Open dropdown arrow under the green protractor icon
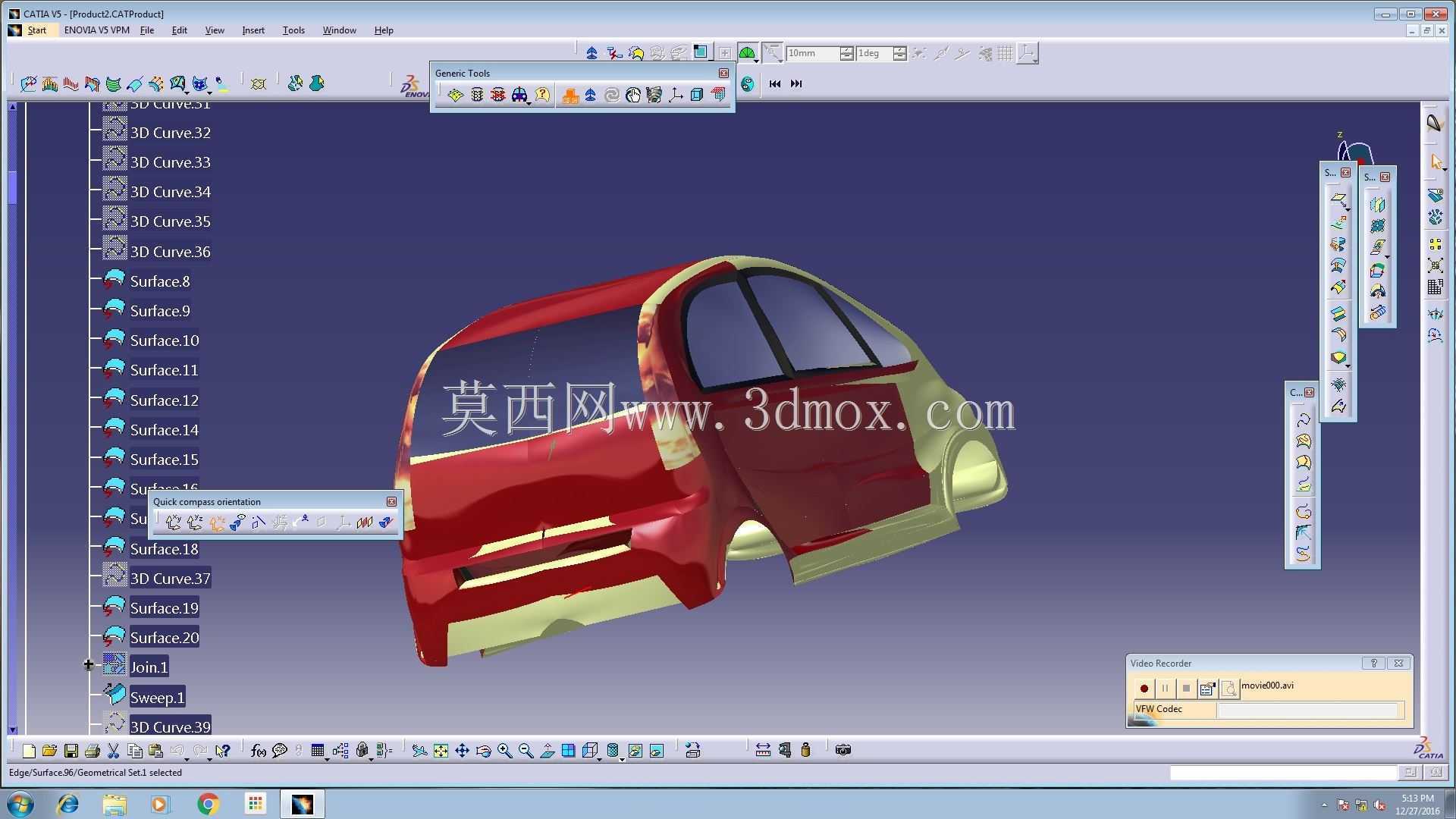The height and width of the screenshot is (819, 1456). 757,61
